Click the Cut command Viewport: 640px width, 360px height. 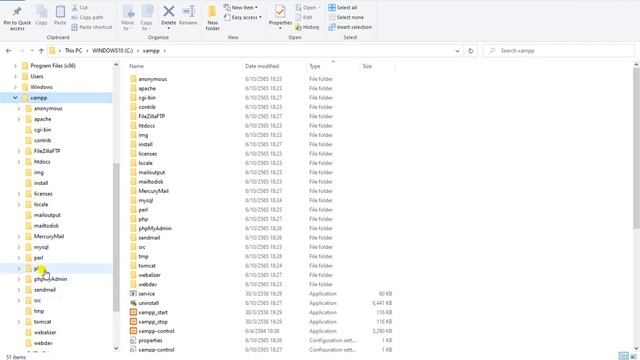coord(80,8)
